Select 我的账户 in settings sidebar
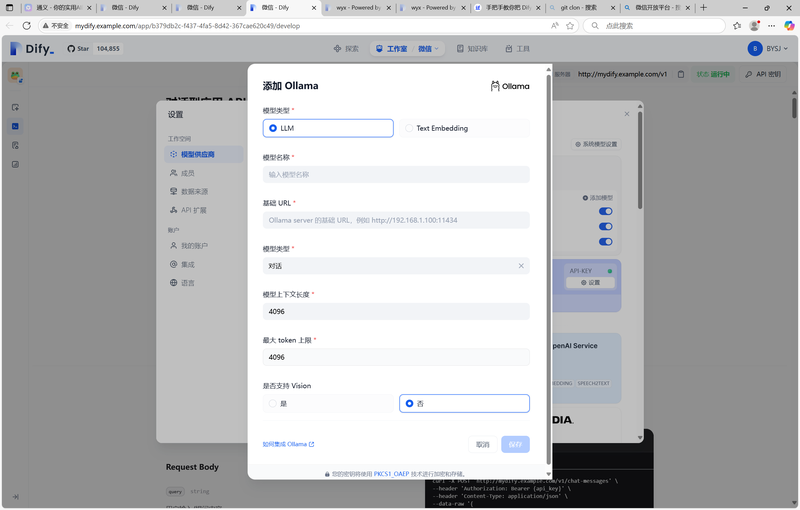800x510 pixels. (x=204, y=246)
